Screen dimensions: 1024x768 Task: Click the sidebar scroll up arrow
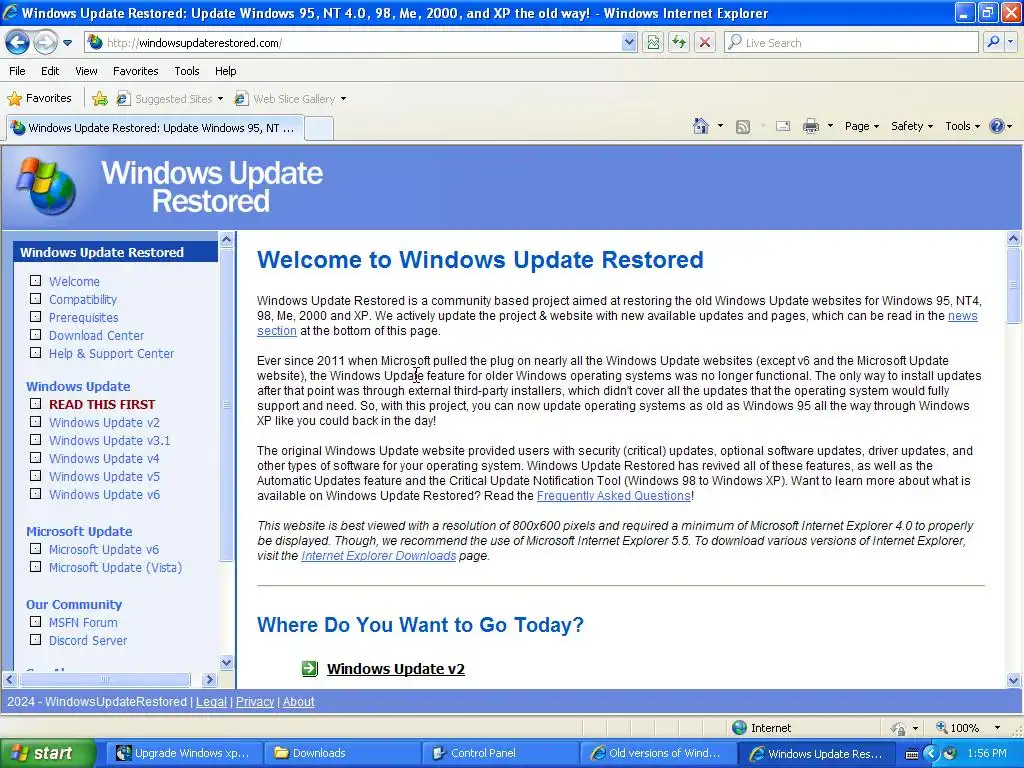[227, 239]
